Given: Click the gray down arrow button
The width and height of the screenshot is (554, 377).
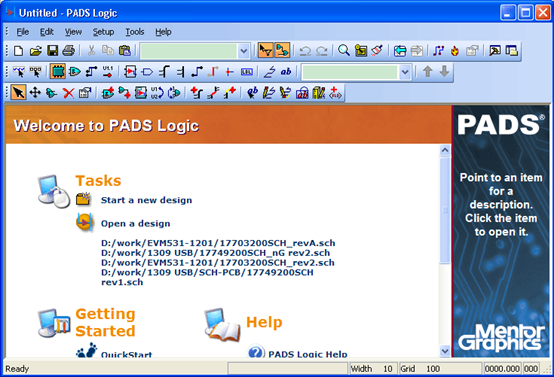Looking at the screenshot, I should [444, 72].
